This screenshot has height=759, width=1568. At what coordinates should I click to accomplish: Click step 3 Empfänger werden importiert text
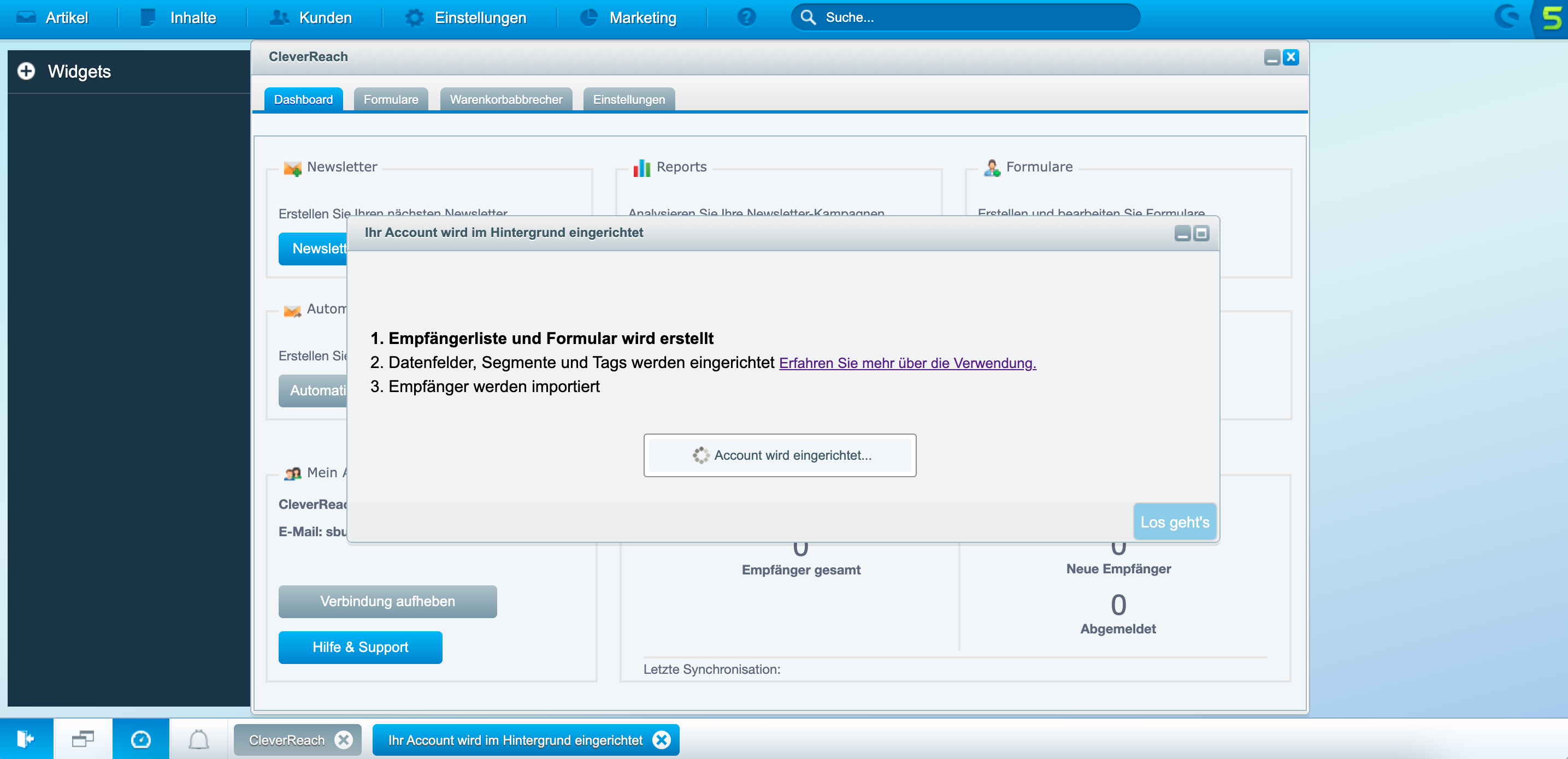click(x=494, y=387)
